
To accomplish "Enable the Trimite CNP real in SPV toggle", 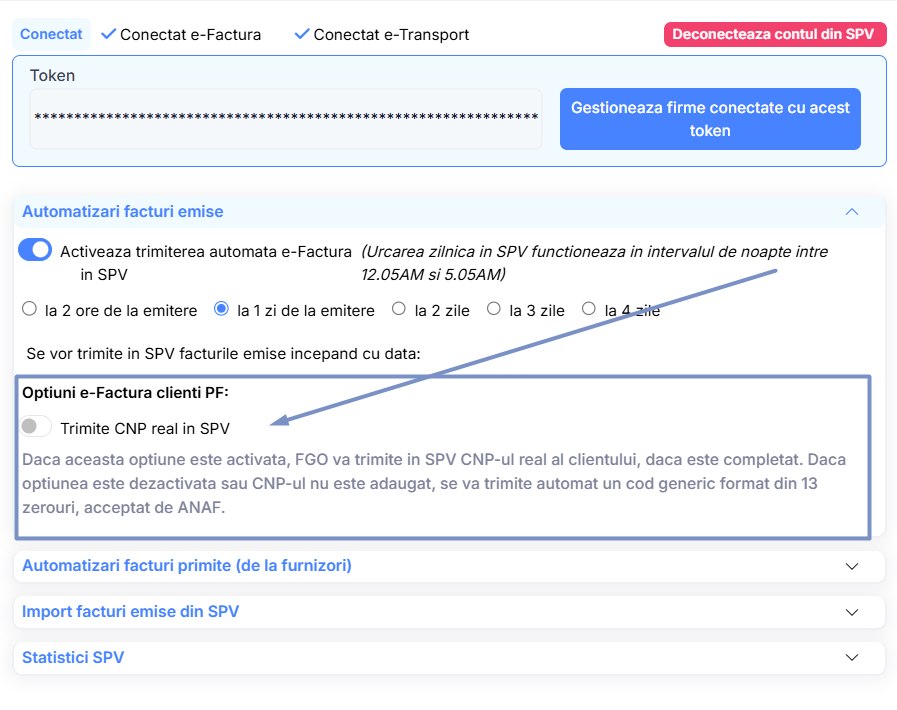I will point(36,427).
